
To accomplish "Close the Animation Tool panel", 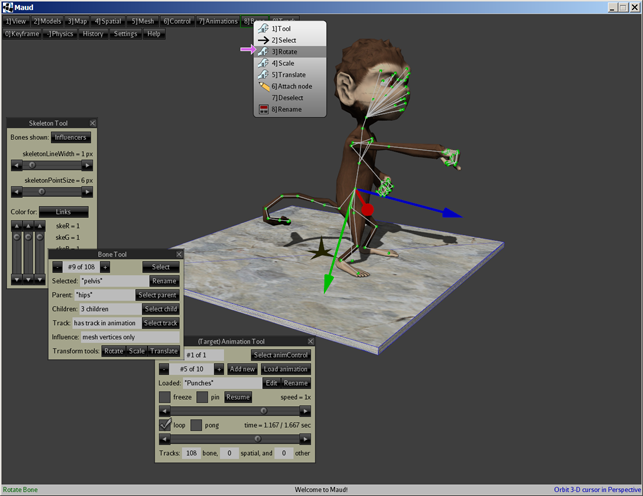I will tap(310, 341).
